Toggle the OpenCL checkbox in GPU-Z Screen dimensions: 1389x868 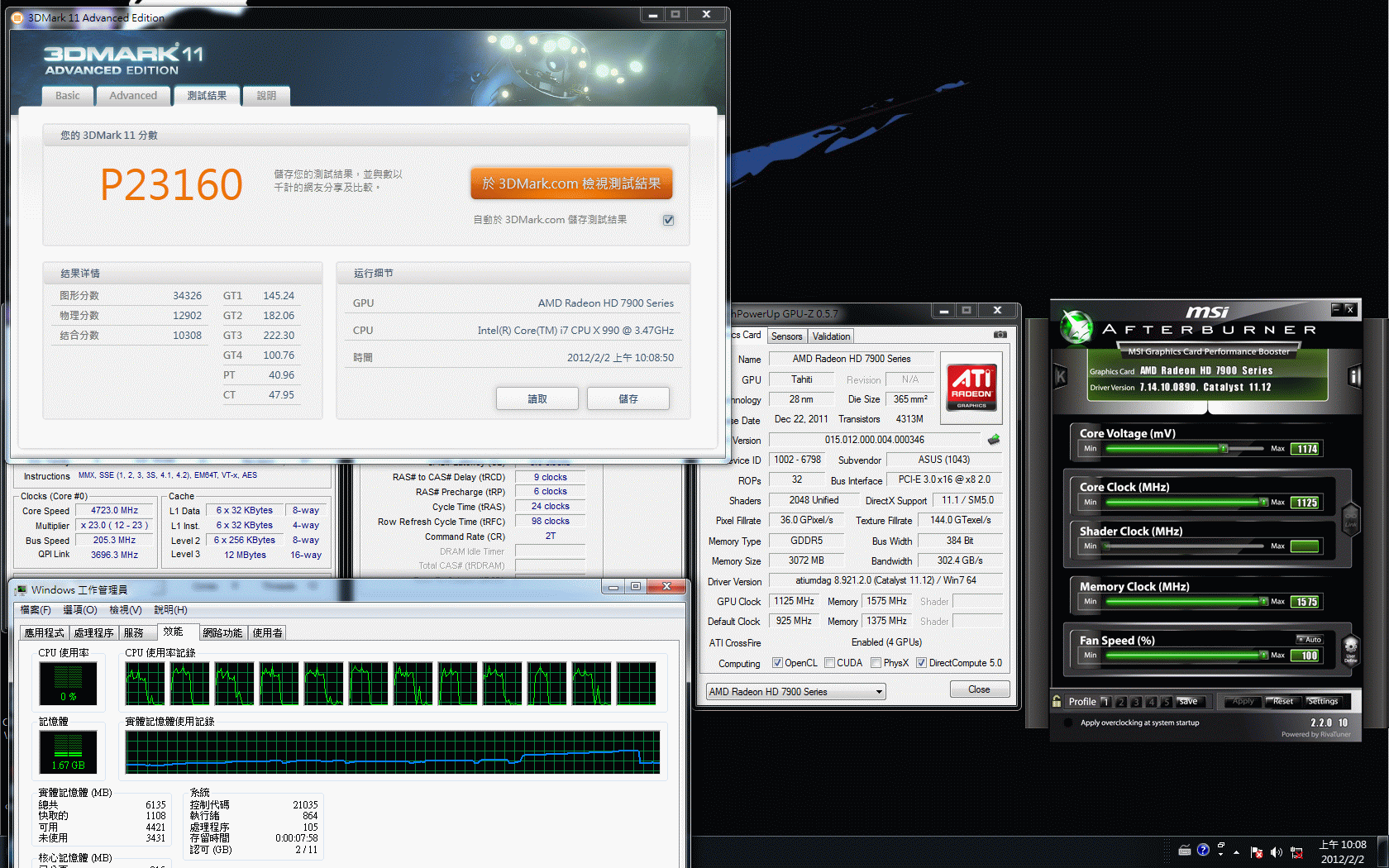coord(777,663)
